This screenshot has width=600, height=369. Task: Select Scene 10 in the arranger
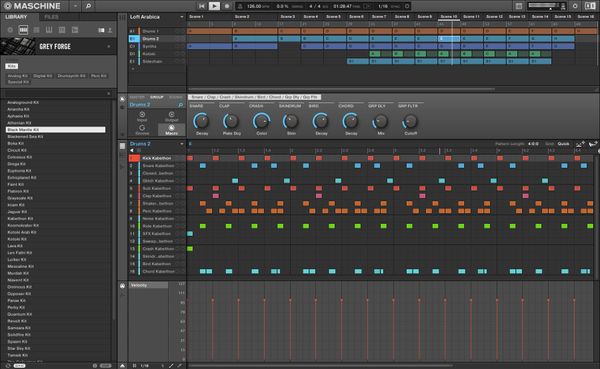[449, 17]
